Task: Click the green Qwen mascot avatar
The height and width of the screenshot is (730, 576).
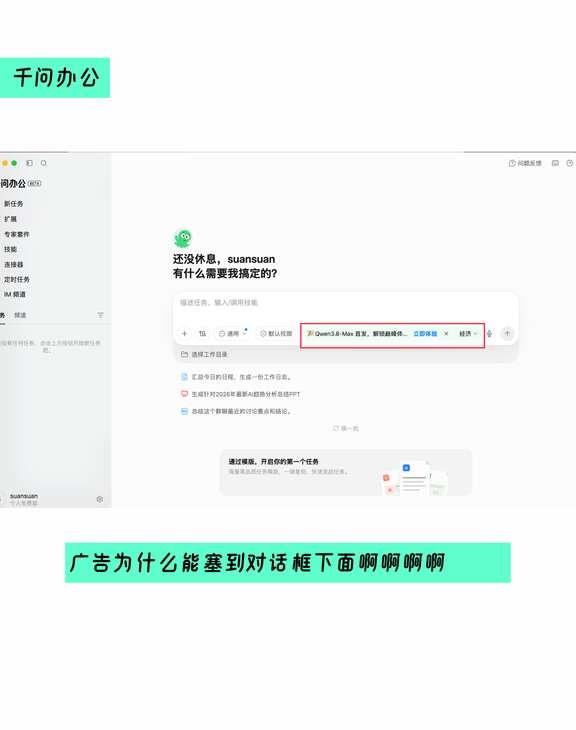Action: 183,238
